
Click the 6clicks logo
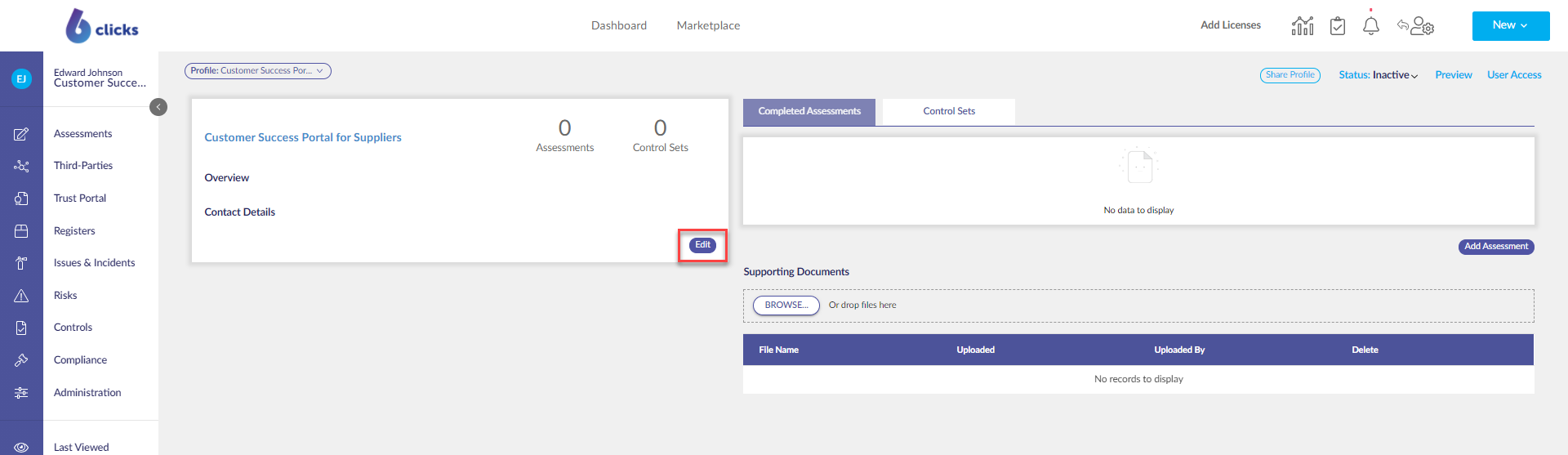click(102, 25)
